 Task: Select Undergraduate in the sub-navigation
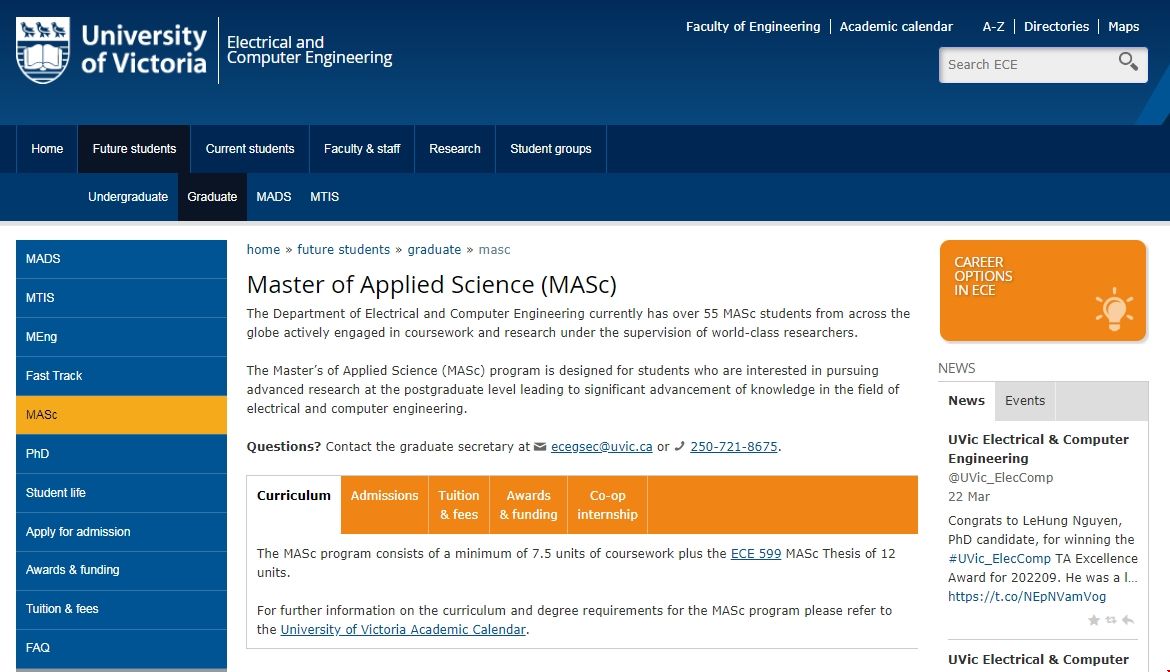[x=128, y=197]
